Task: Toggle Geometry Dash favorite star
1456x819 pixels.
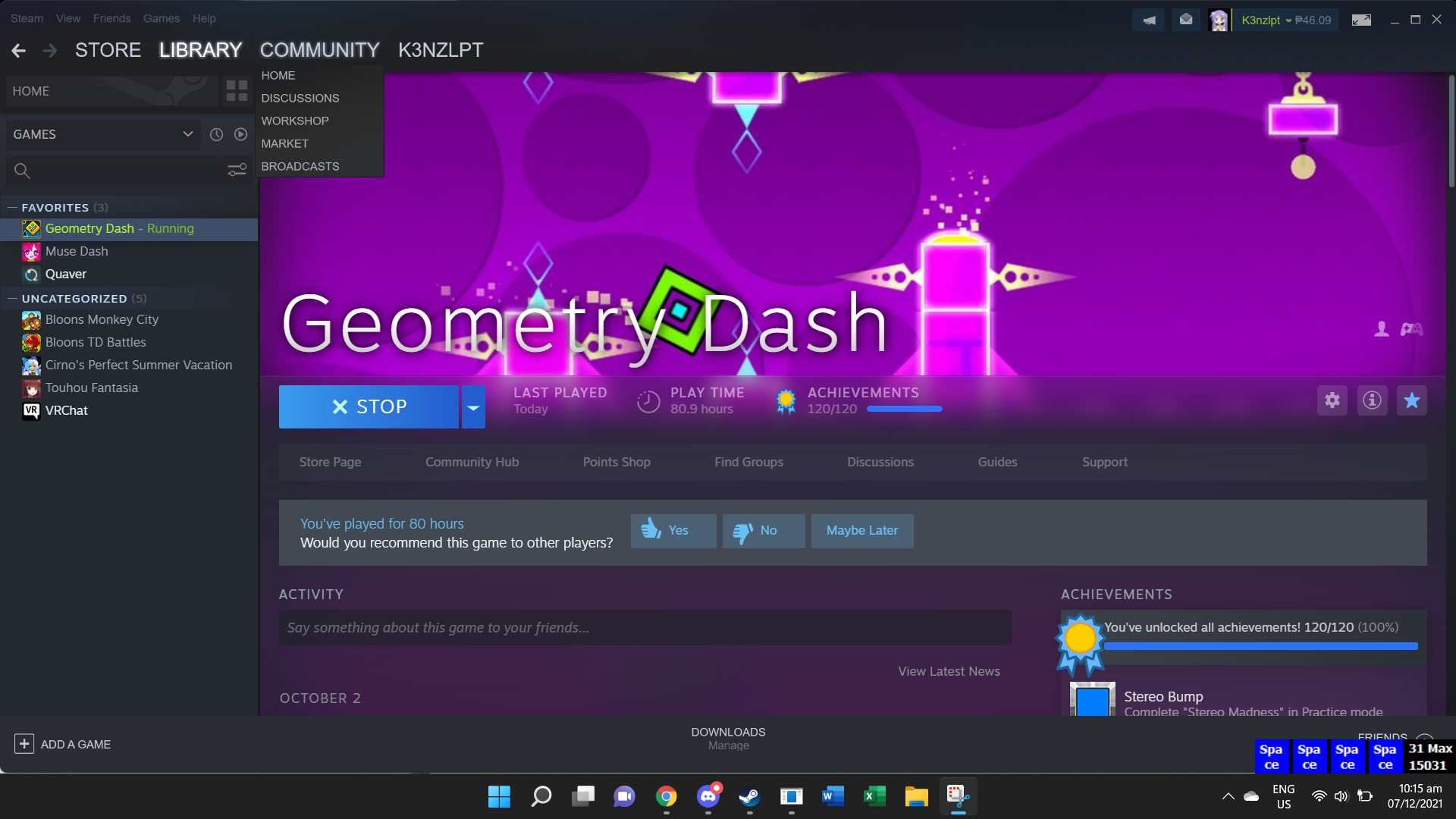Action: [1411, 400]
